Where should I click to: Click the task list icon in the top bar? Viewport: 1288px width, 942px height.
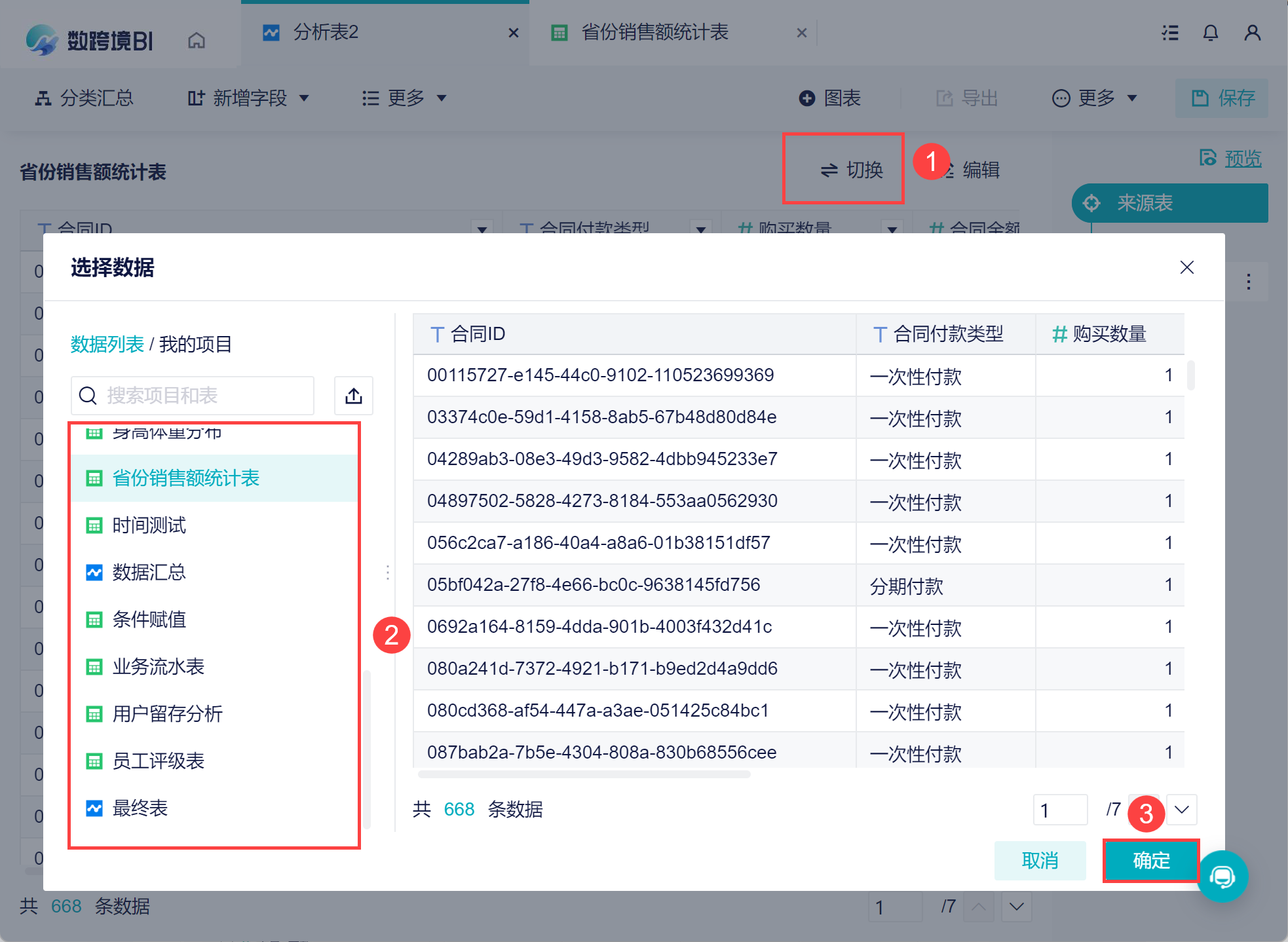[1170, 33]
